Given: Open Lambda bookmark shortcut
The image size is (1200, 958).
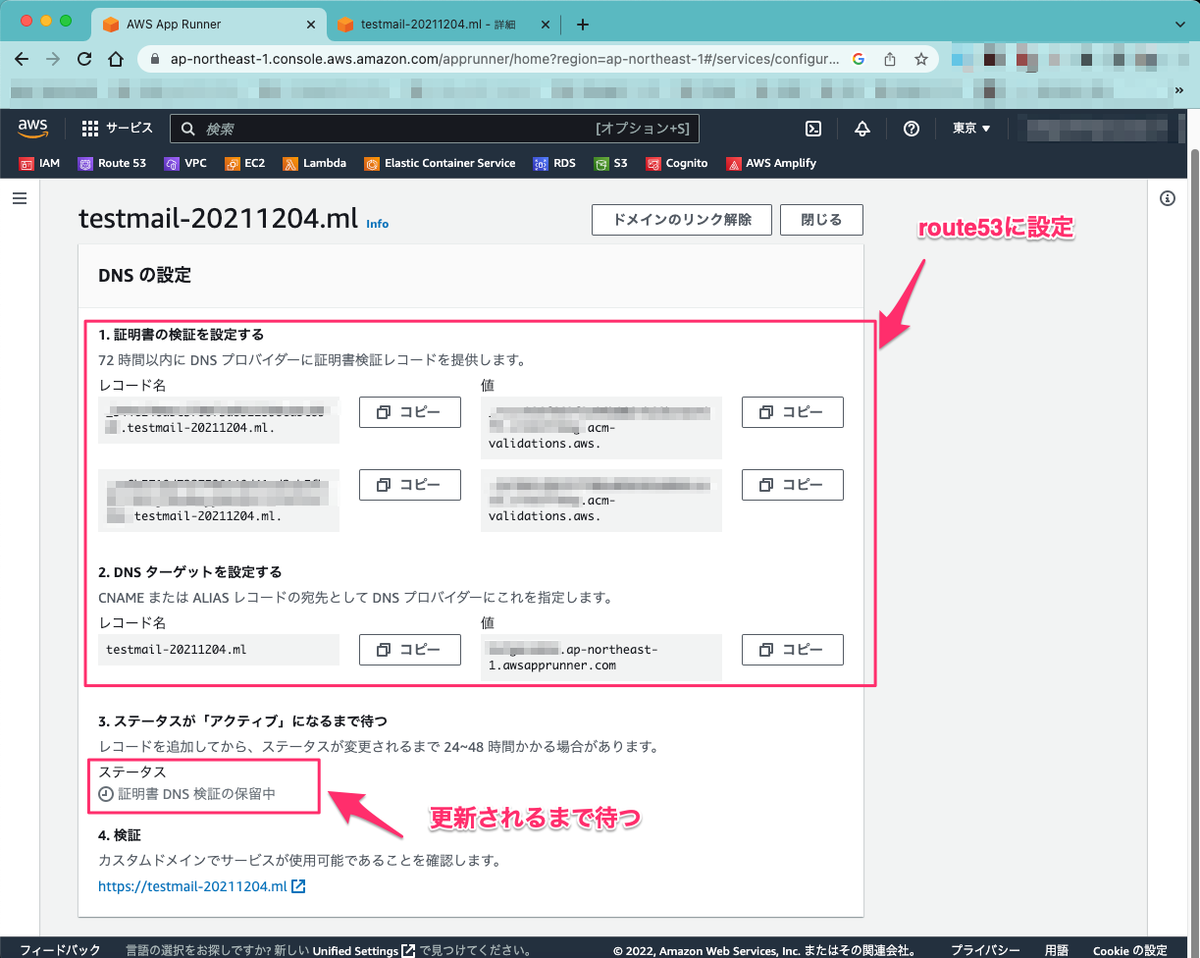Looking at the screenshot, I should (x=314, y=163).
